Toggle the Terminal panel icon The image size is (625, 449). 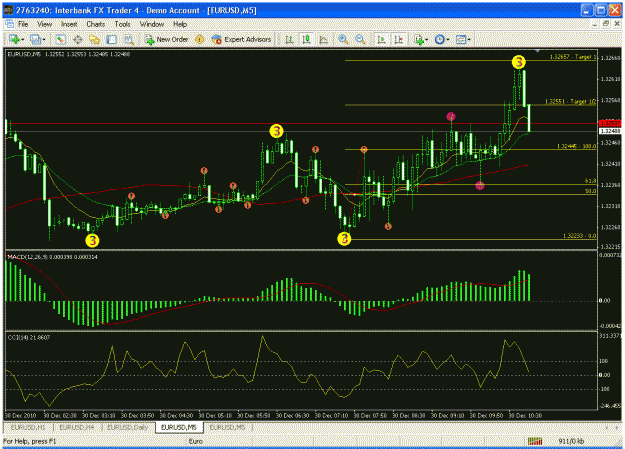(112, 39)
